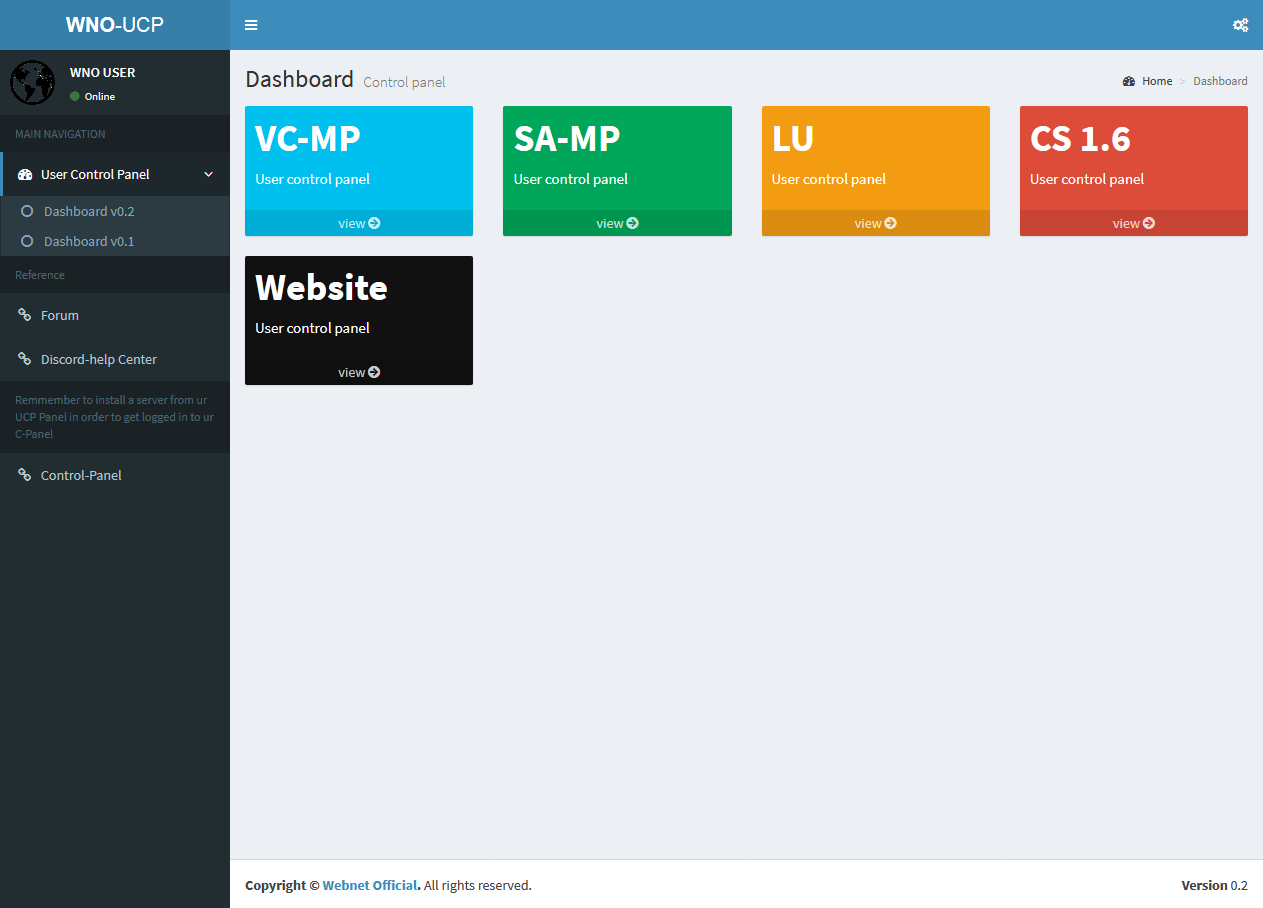This screenshot has width=1263, height=908.
Task: Click the view link on the Website card
Action: [x=359, y=372]
